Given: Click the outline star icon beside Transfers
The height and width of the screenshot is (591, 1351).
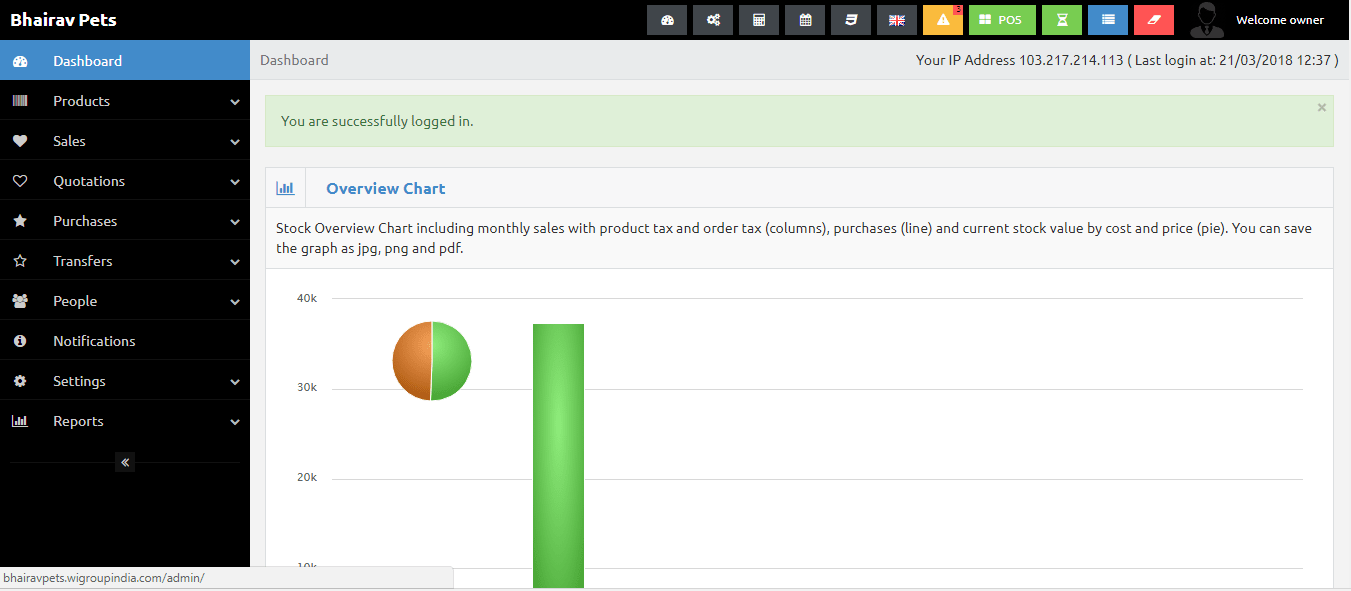Looking at the screenshot, I should [x=20, y=261].
